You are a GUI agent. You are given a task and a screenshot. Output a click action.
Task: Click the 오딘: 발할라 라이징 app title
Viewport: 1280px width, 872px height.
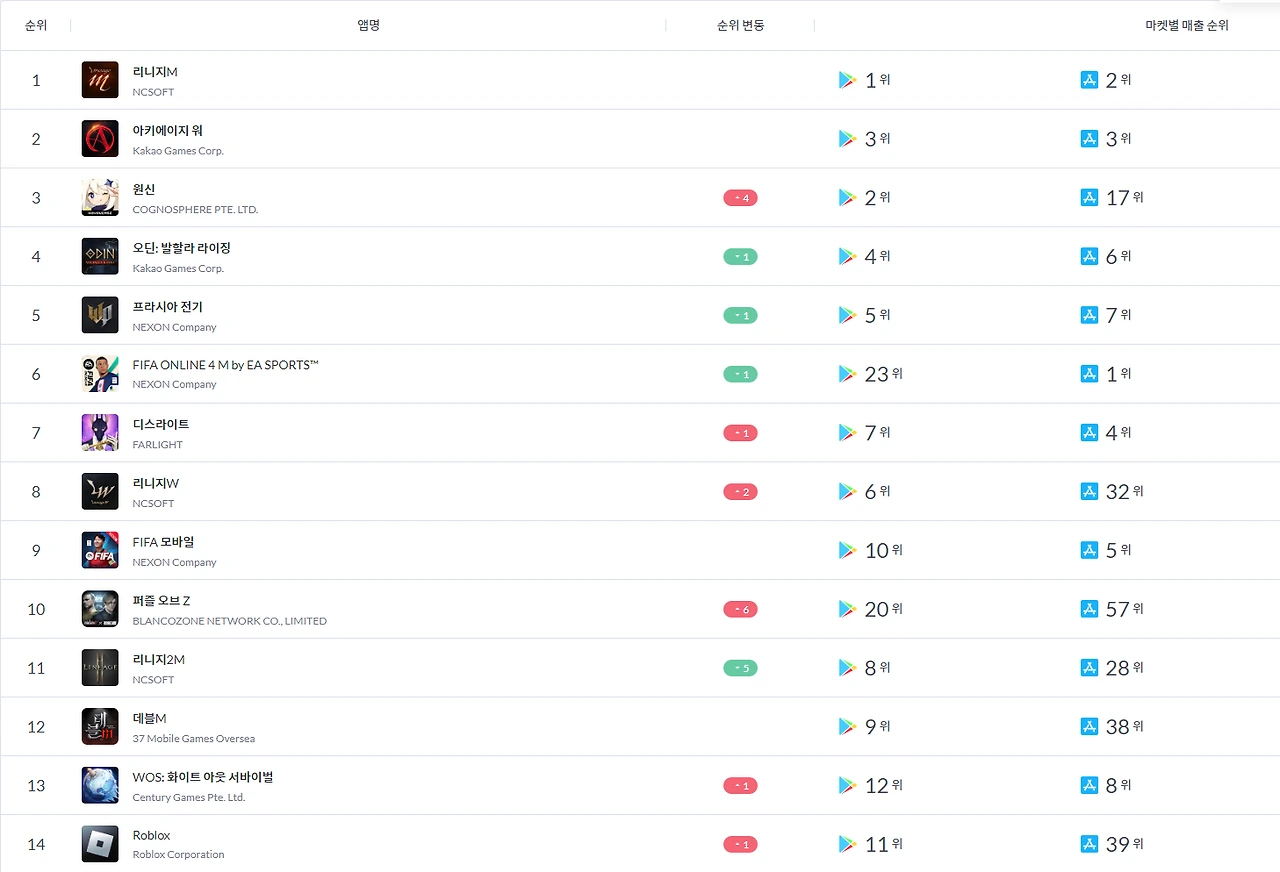click(182, 248)
